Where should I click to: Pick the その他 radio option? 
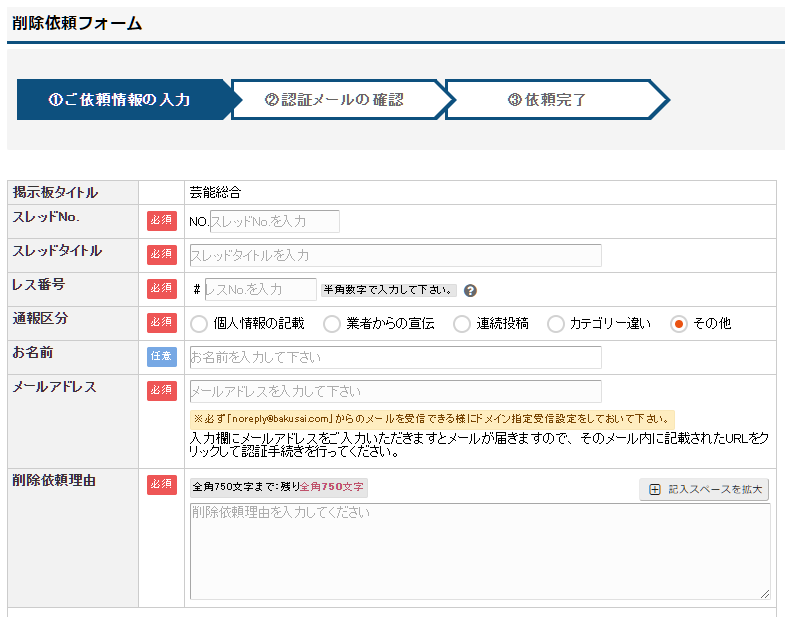[679, 324]
